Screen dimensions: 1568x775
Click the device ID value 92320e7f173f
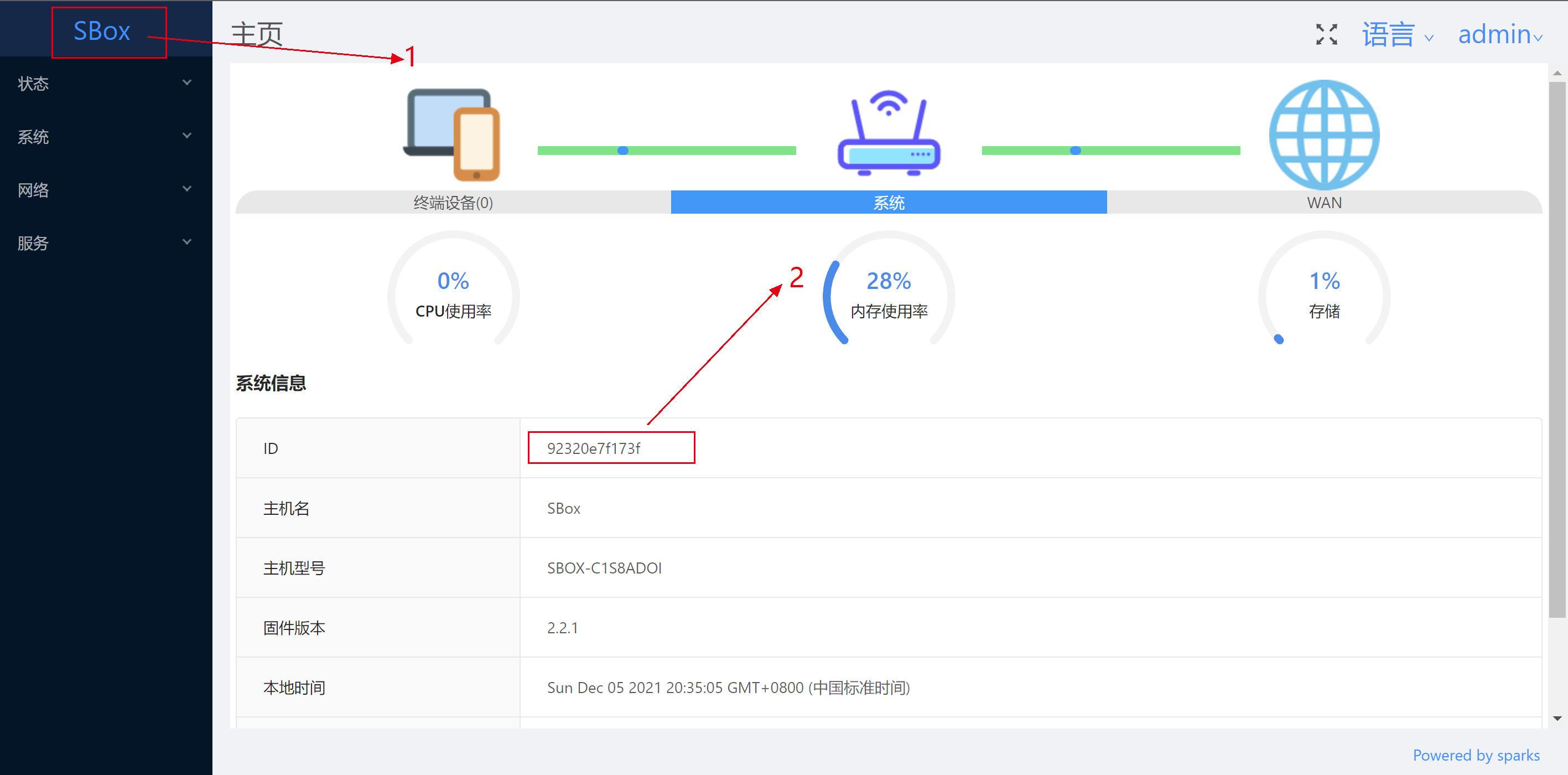coord(593,448)
